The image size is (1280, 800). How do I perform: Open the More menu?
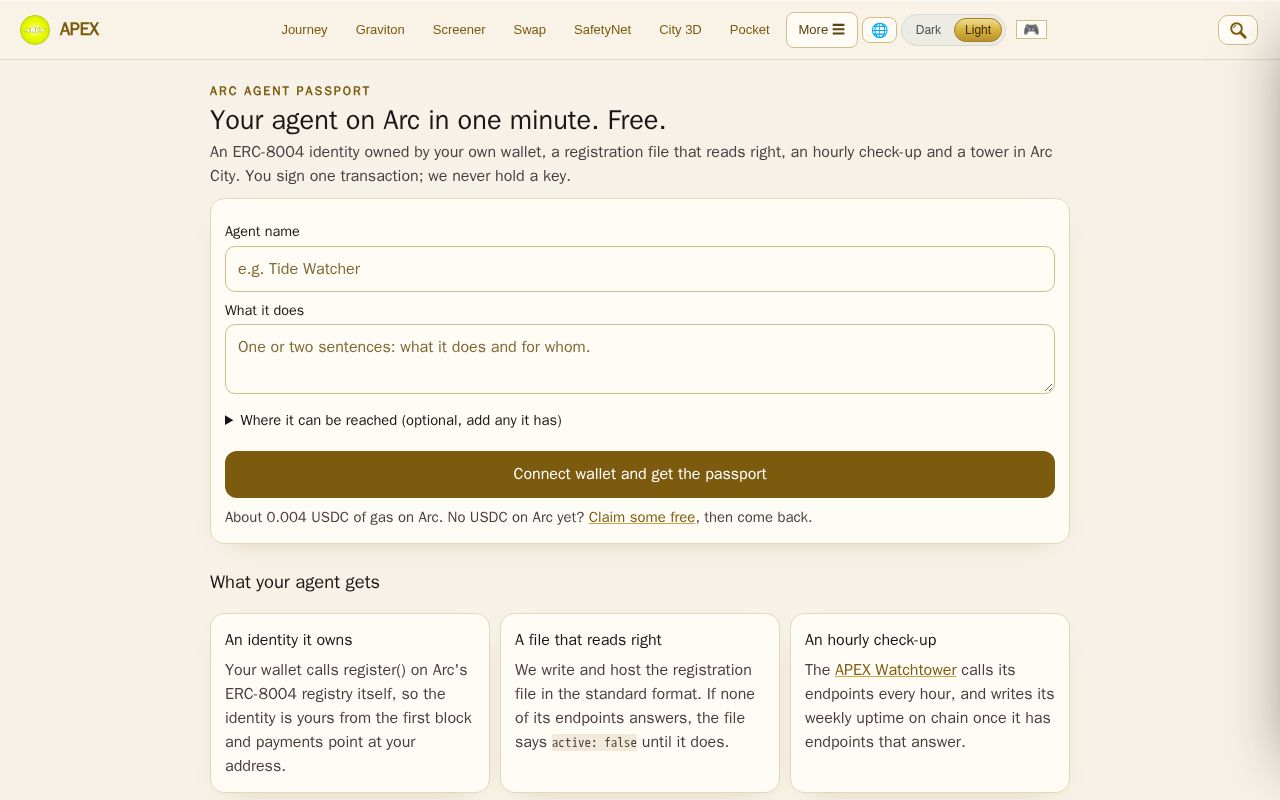click(821, 30)
